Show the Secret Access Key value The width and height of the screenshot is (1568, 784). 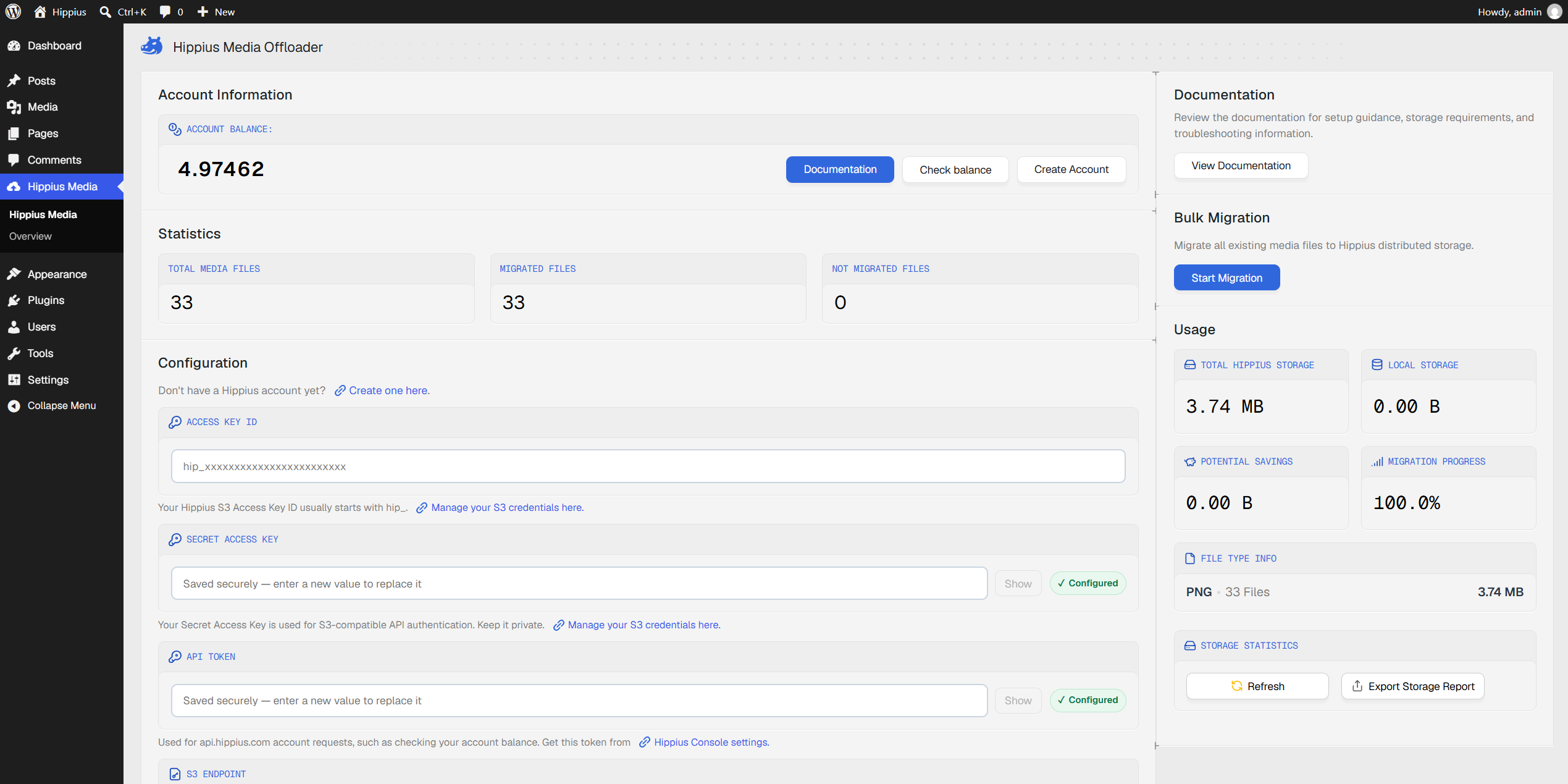(1018, 583)
